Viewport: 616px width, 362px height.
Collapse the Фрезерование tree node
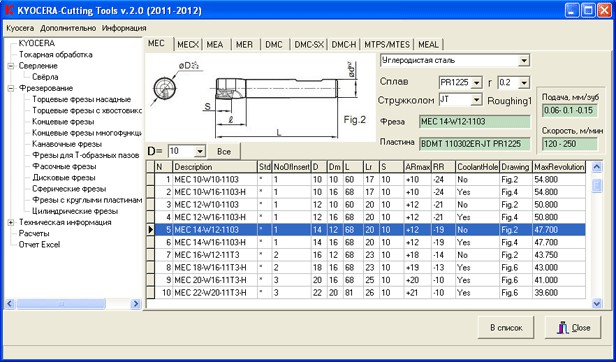(11, 88)
